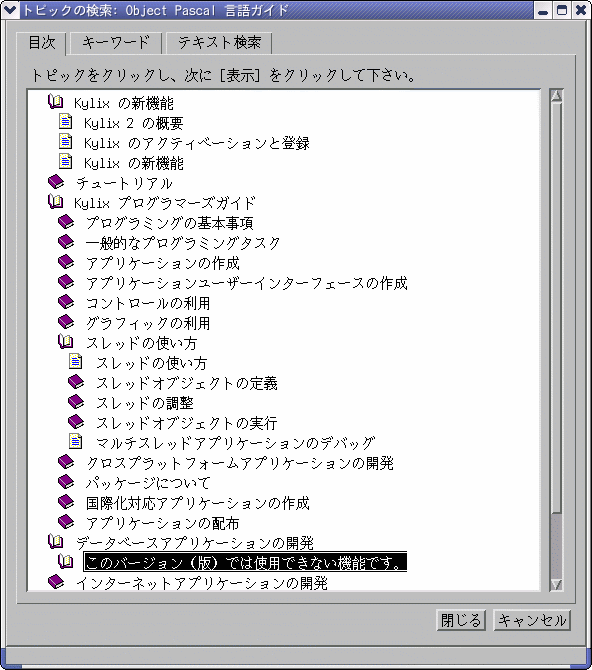
Task: Minimize the help topics window
Action: tap(543, 10)
